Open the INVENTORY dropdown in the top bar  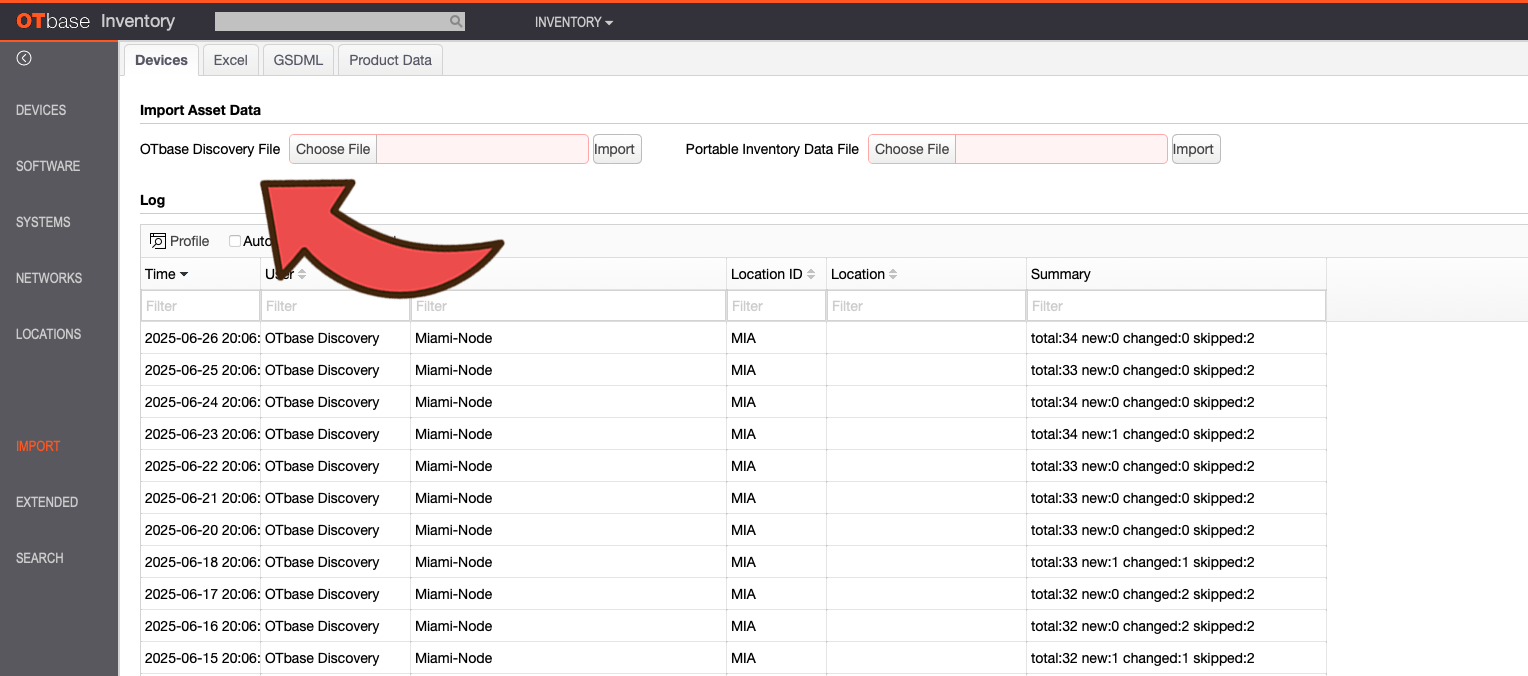(x=573, y=21)
